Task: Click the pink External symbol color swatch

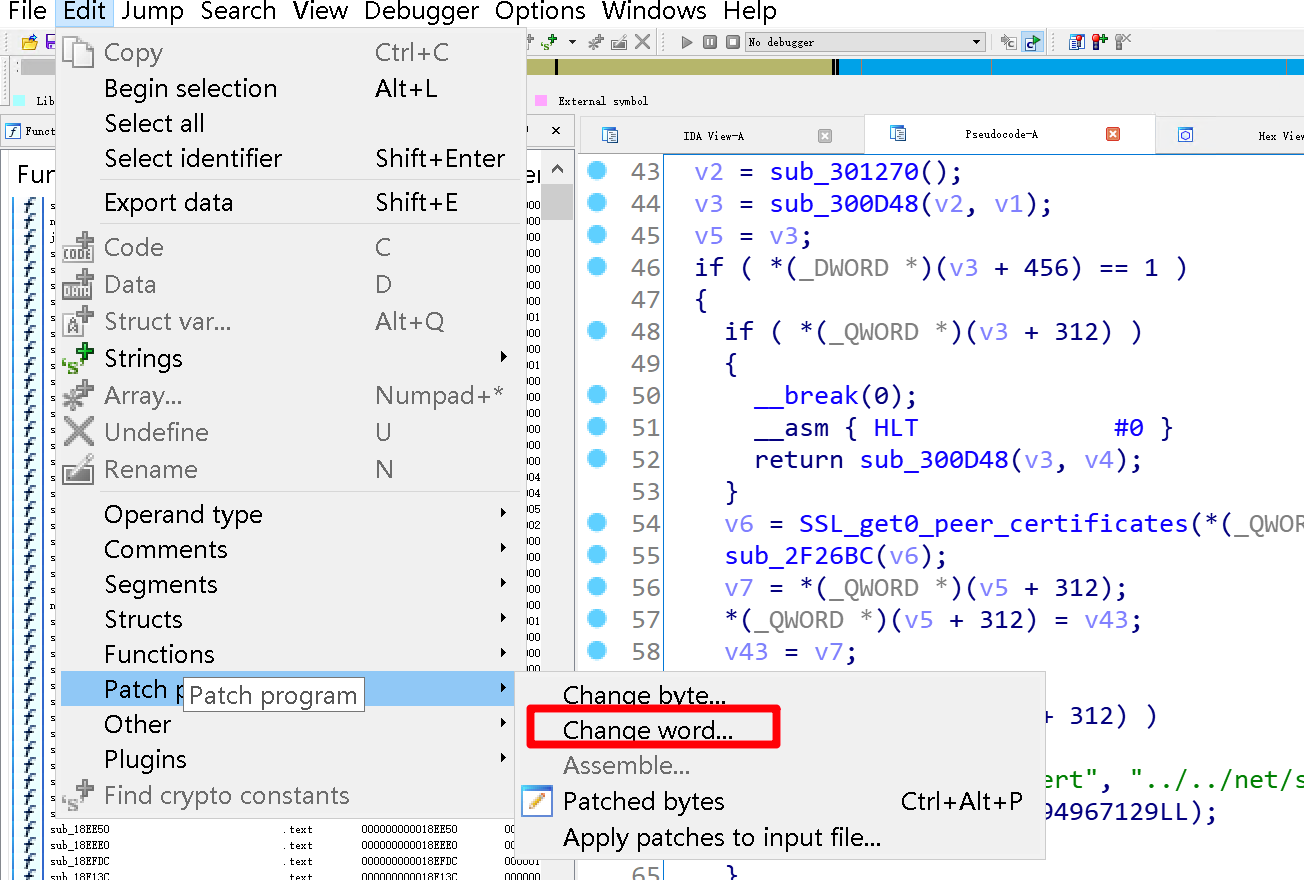Action: [x=541, y=101]
